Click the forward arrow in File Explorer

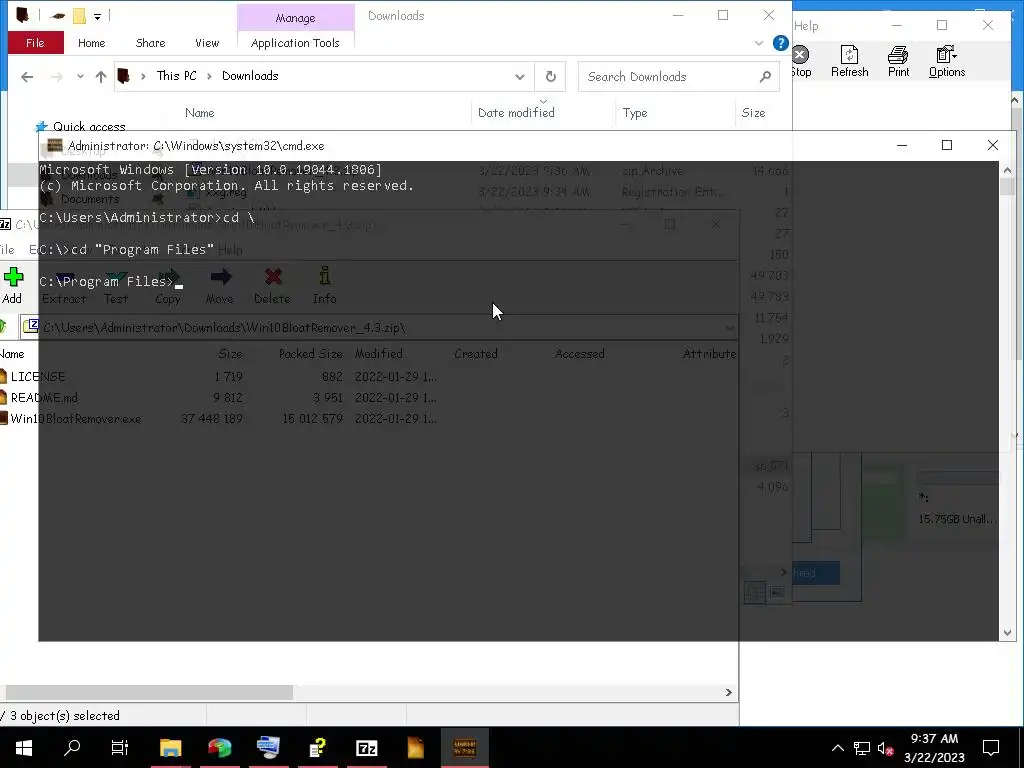click(x=57, y=76)
